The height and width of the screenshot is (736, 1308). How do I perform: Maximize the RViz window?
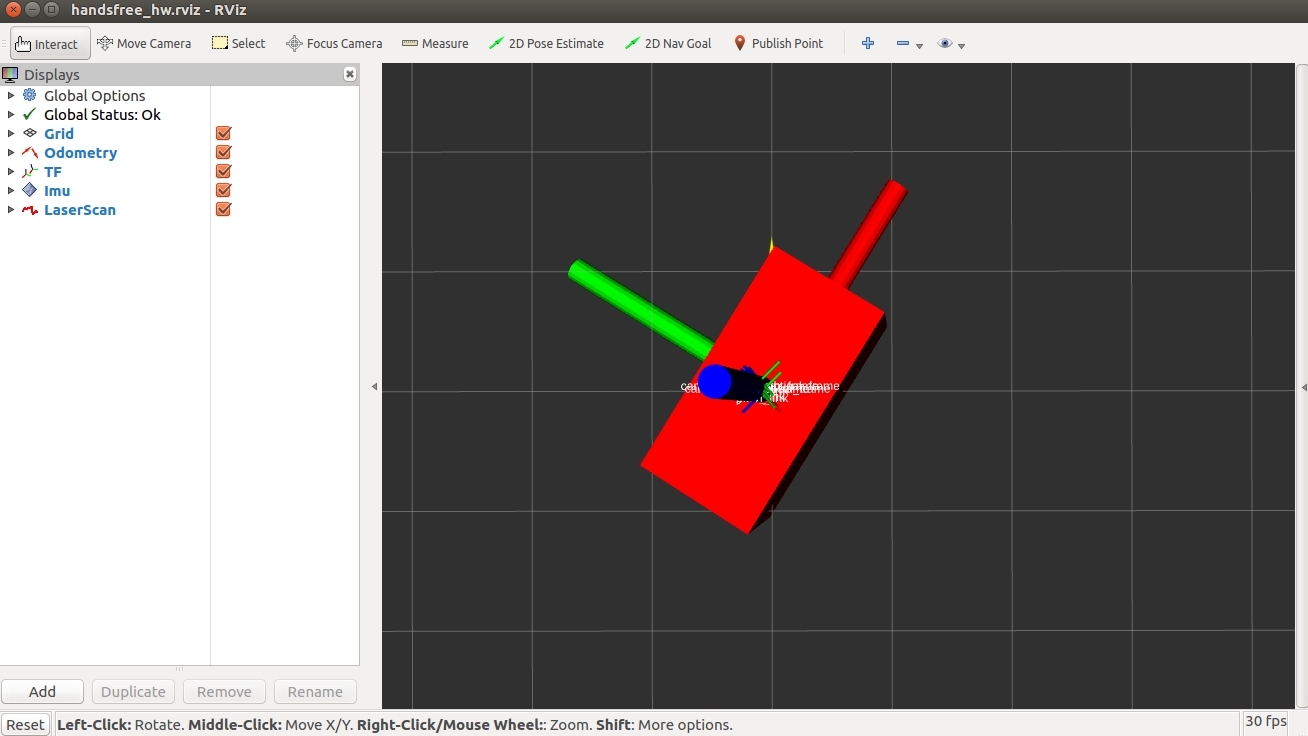pyautogui.click(x=51, y=10)
